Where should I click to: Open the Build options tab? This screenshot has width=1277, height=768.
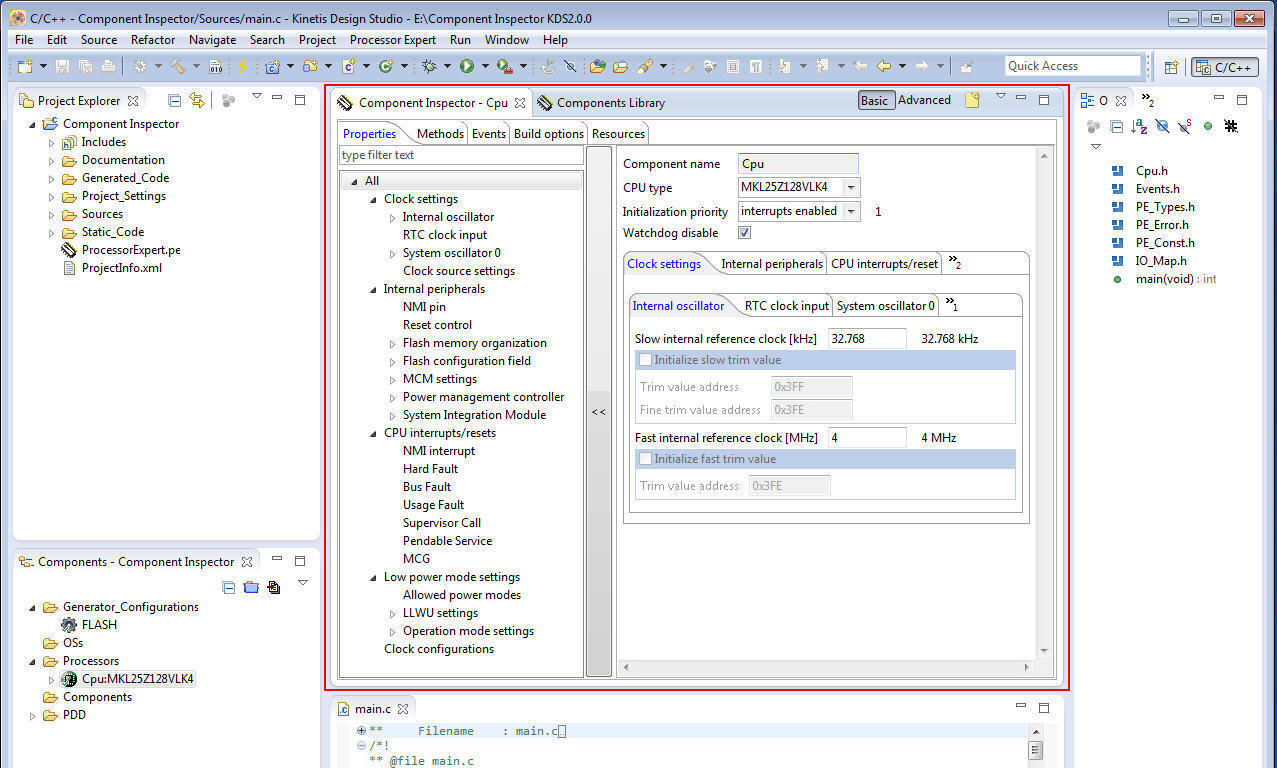[549, 133]
